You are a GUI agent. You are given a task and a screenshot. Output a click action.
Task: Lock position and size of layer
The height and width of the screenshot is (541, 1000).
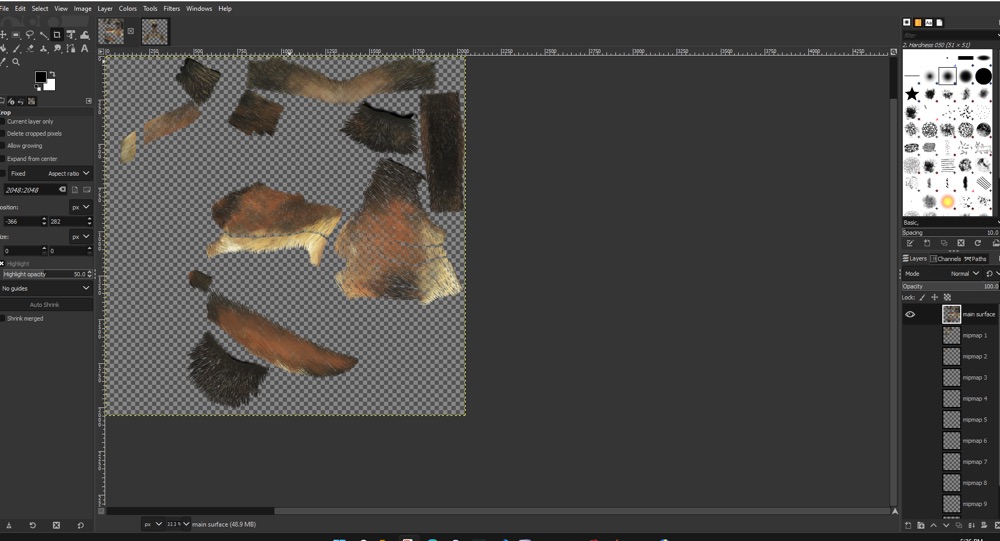[934, 297]
